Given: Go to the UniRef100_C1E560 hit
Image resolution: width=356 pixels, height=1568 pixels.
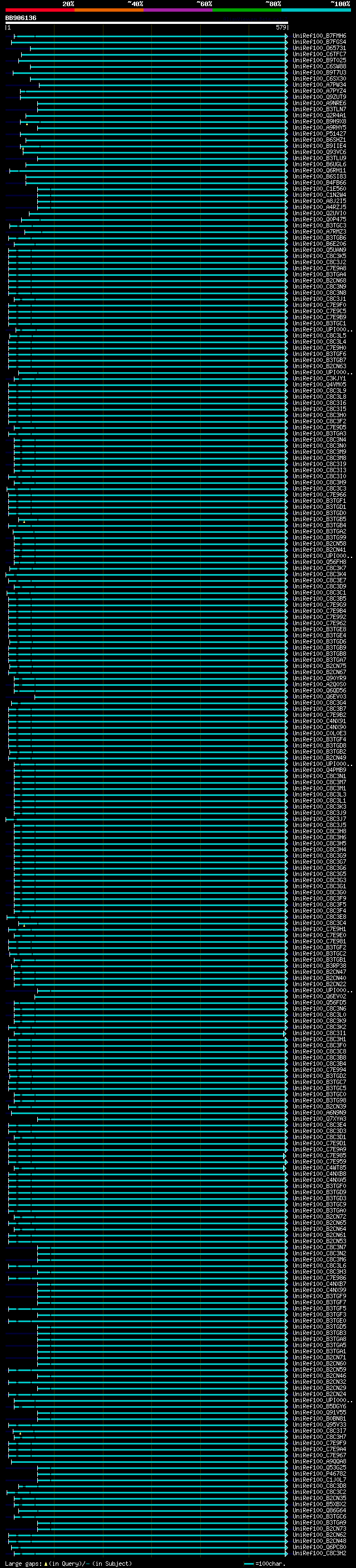Looking at the screenshot, I should pyautogui.click(x=319, y=189).
